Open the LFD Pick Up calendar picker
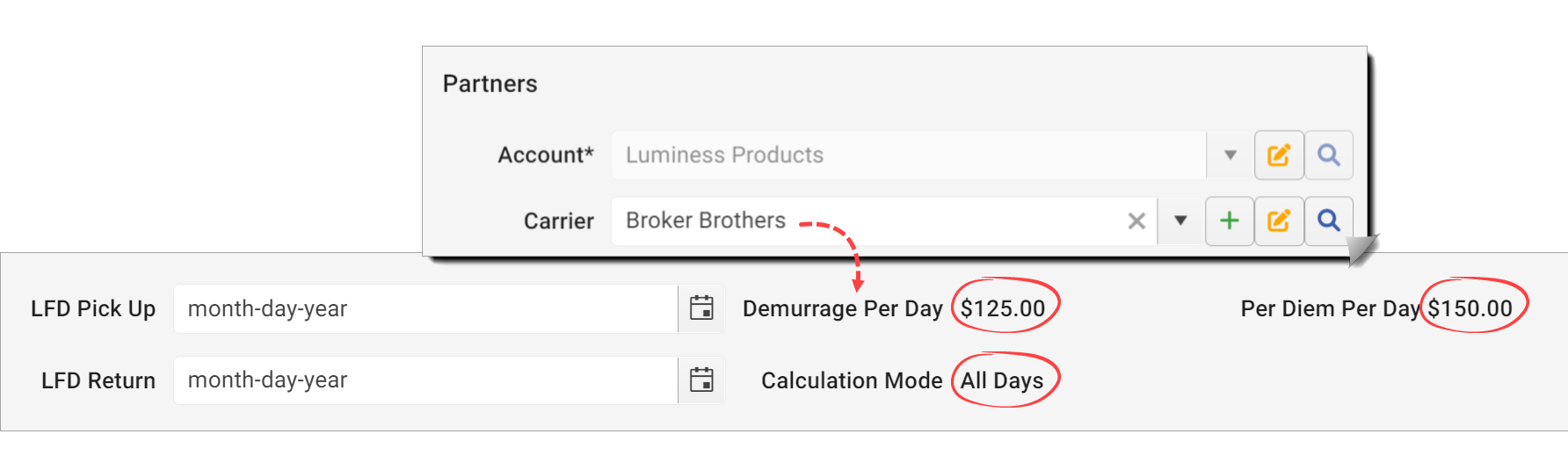 coord(701,308)
